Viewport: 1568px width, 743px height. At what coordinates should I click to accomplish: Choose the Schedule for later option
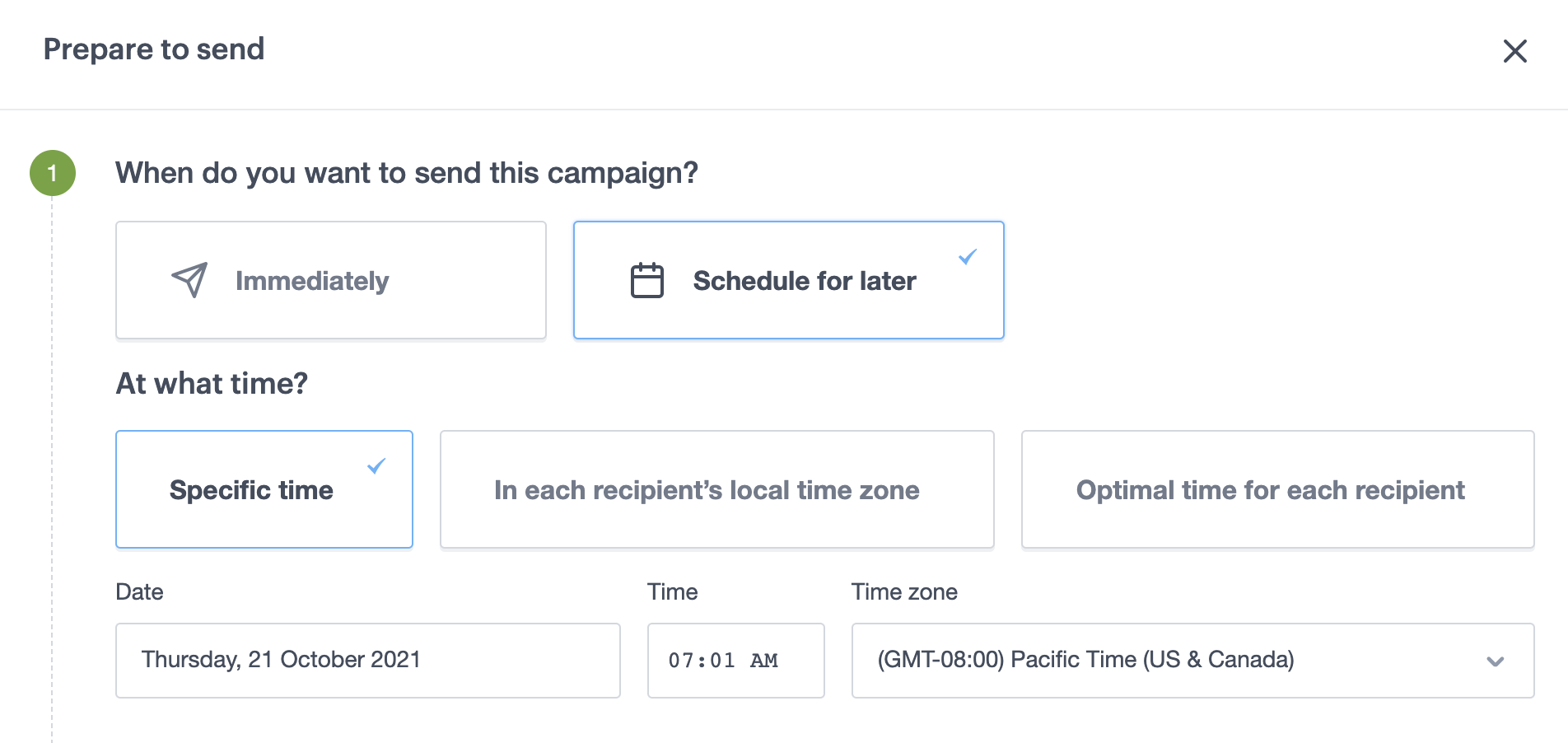pos(788,280)
